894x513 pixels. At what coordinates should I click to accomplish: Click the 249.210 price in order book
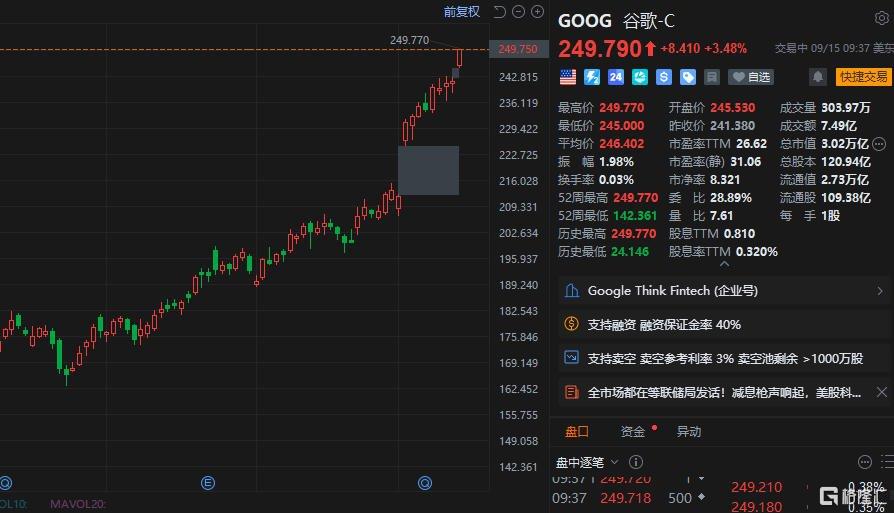click(757, 487)
